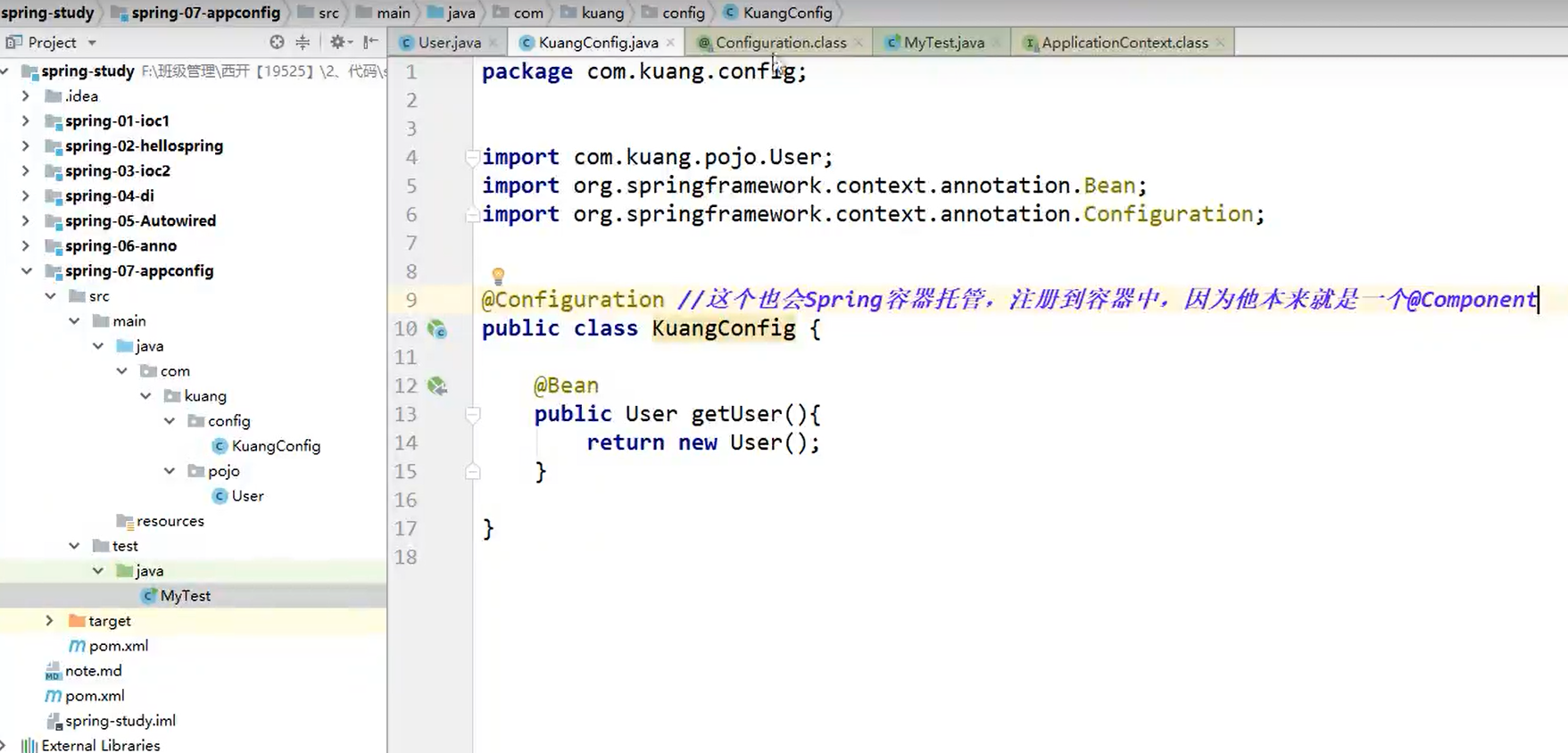This screenshot has height=753, width=1568.
Task: Click line number 18 in gutter
Action: pos(405,557)
